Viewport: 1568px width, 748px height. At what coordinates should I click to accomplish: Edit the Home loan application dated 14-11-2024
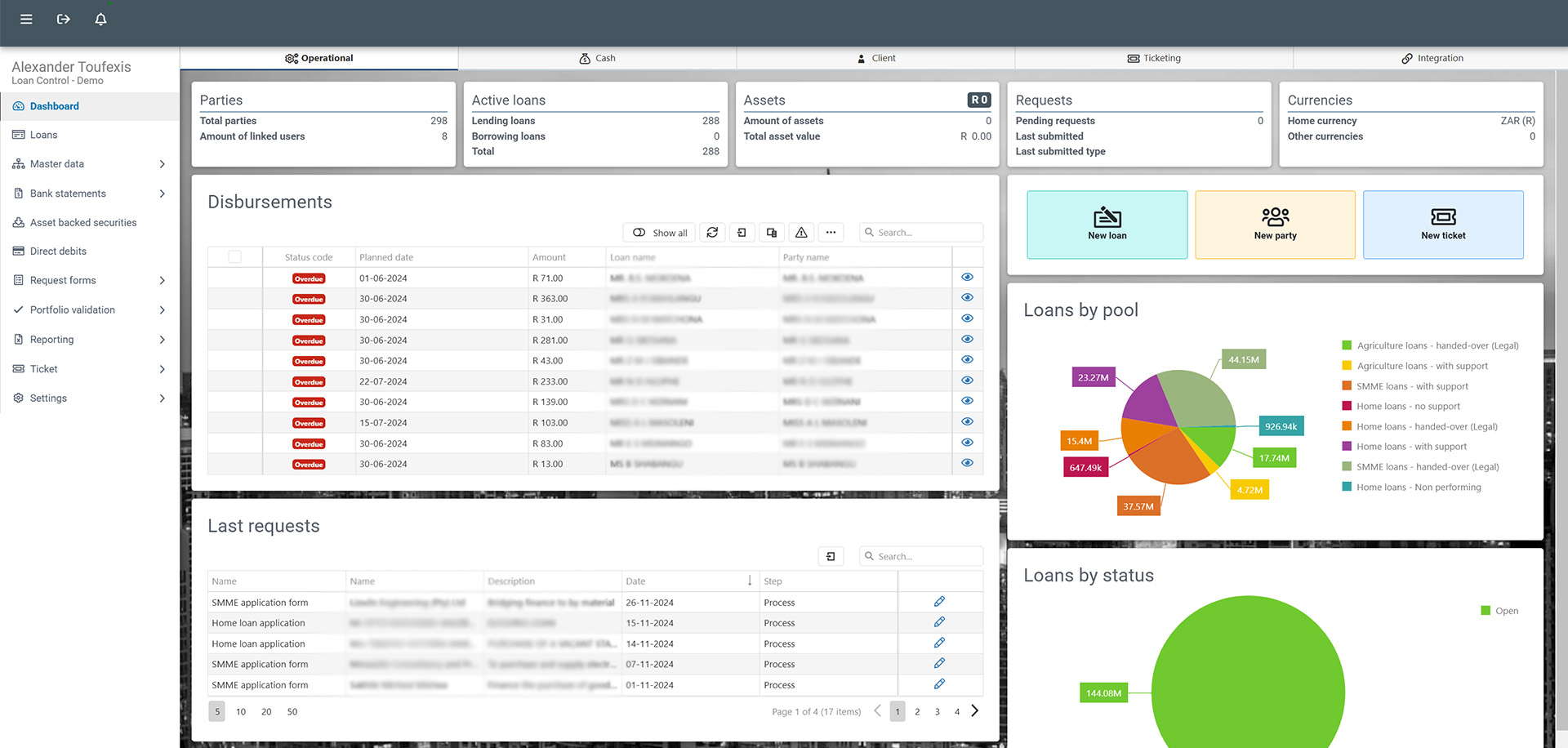[939, 643]
